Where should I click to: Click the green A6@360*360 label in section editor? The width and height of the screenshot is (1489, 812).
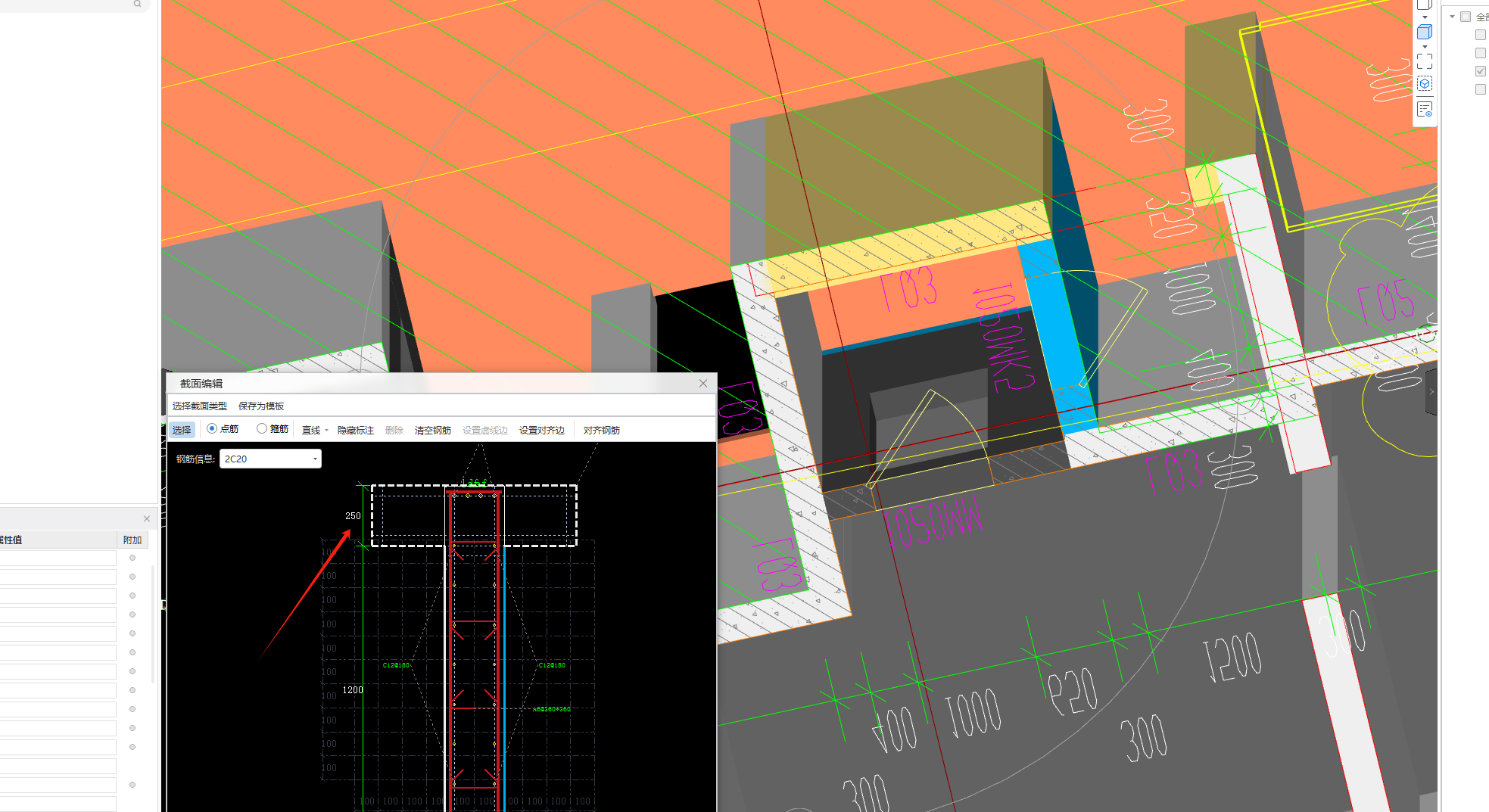coord(552,709)
